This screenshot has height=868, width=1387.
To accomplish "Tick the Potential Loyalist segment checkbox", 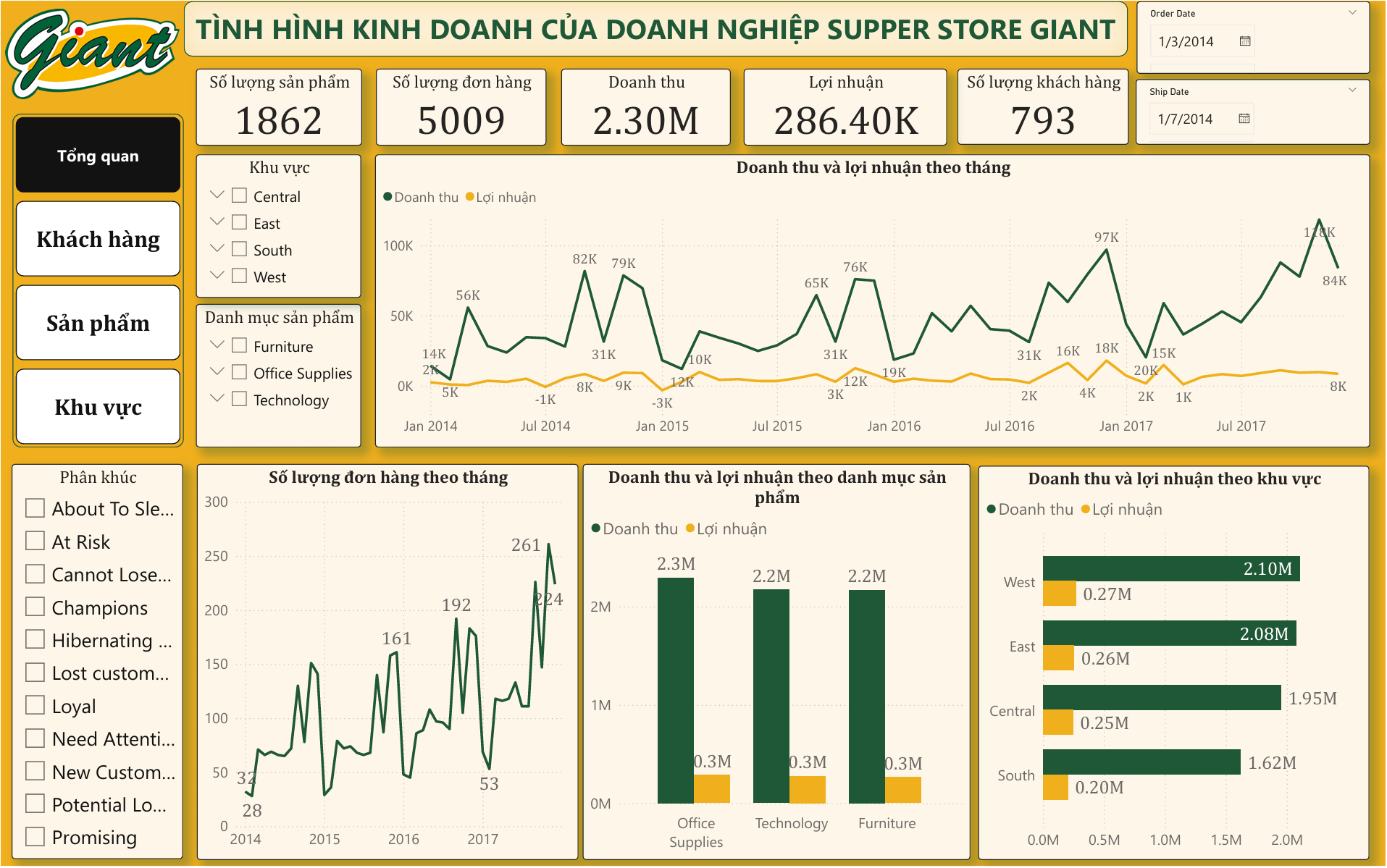I will pos(35,804).
